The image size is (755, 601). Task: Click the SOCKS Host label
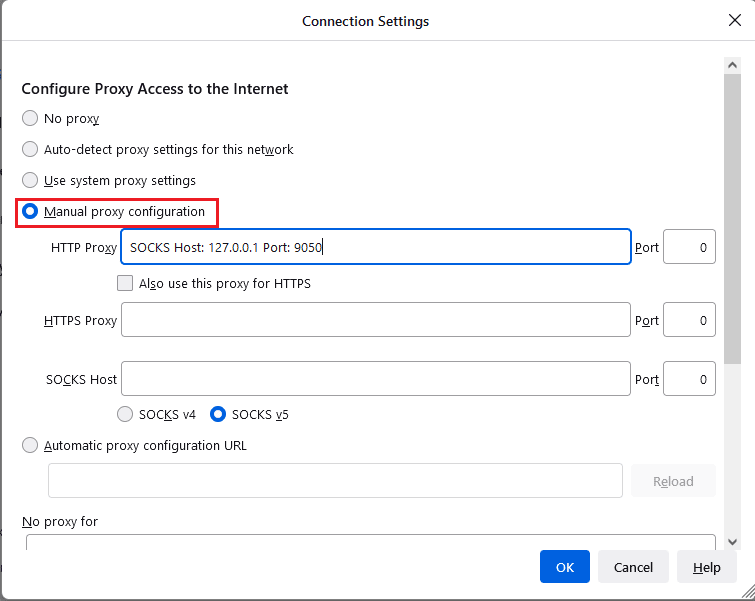point(81,379)
